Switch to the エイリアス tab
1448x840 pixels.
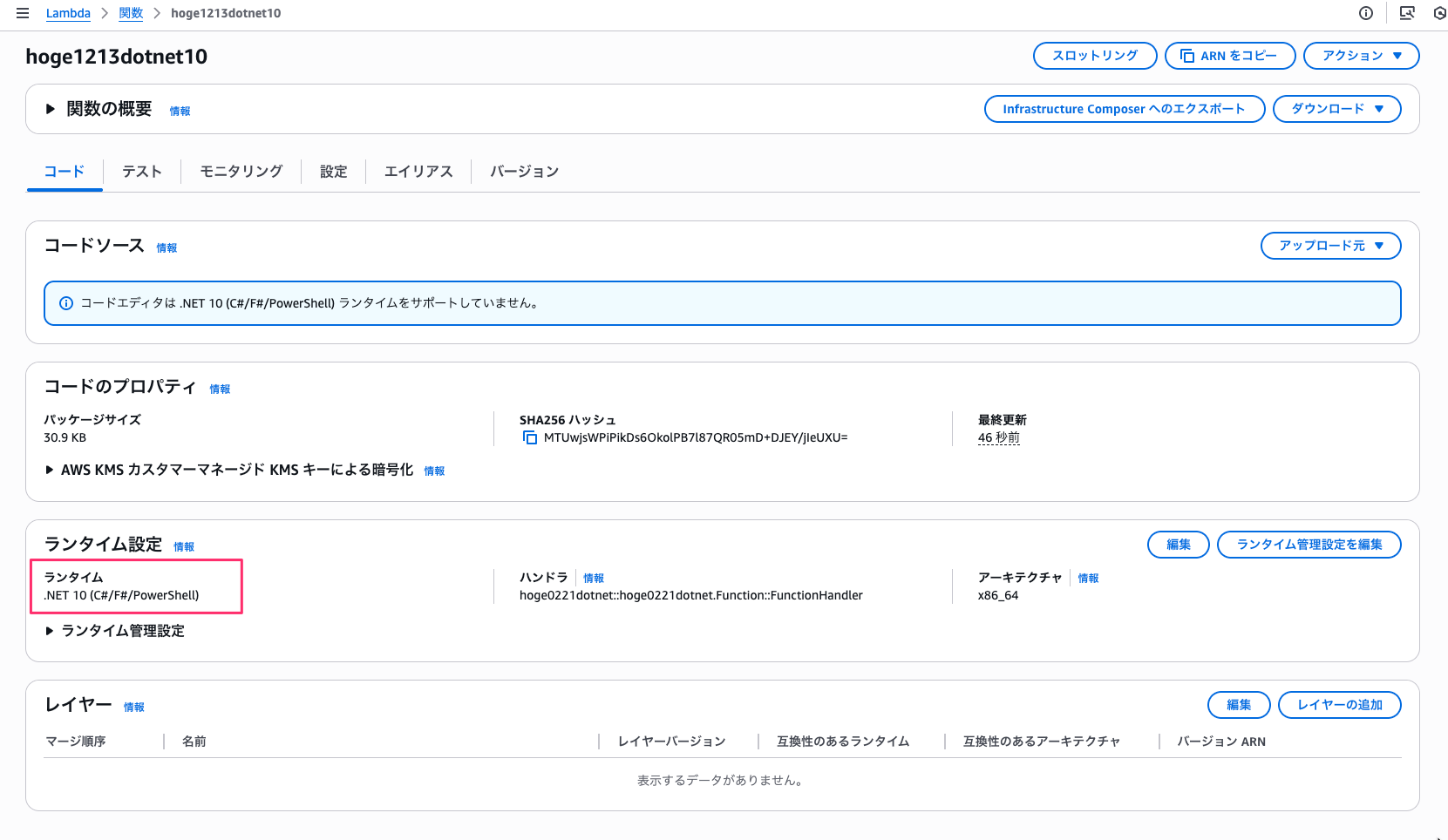[418, 171]
